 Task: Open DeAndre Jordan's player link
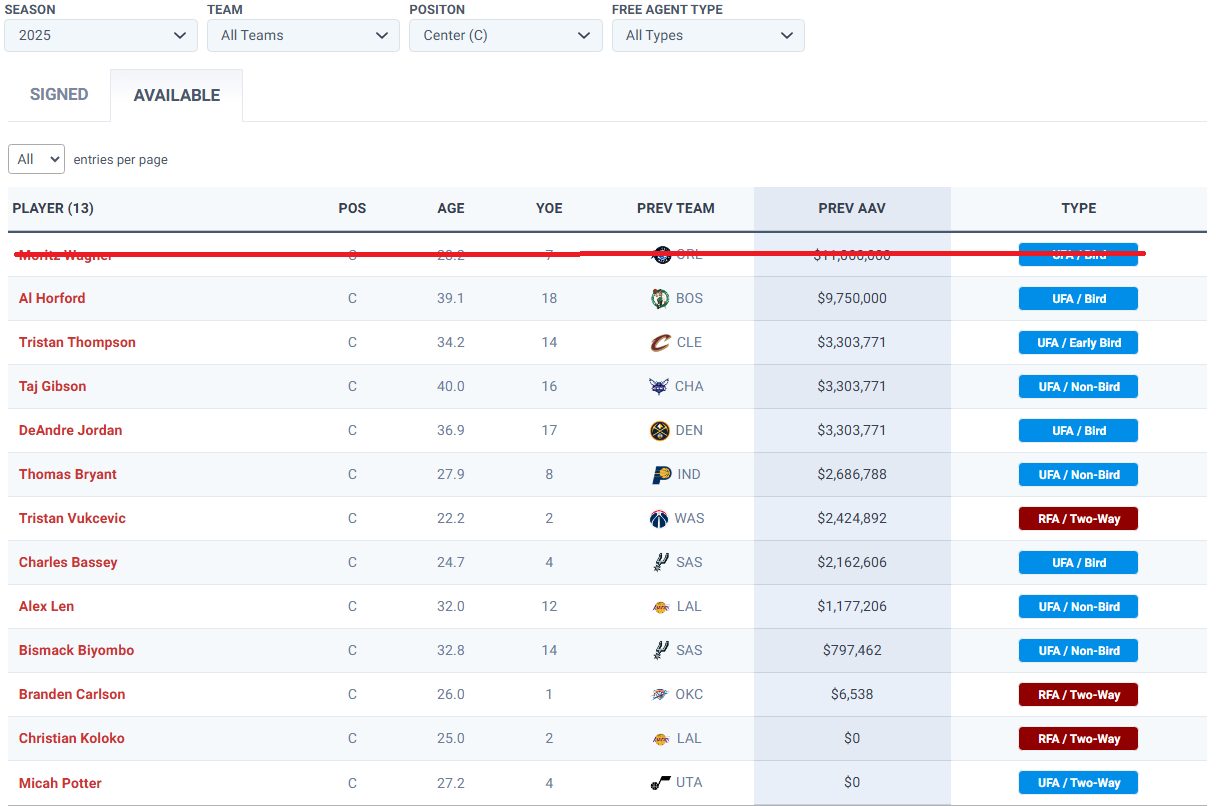[71, 430]
